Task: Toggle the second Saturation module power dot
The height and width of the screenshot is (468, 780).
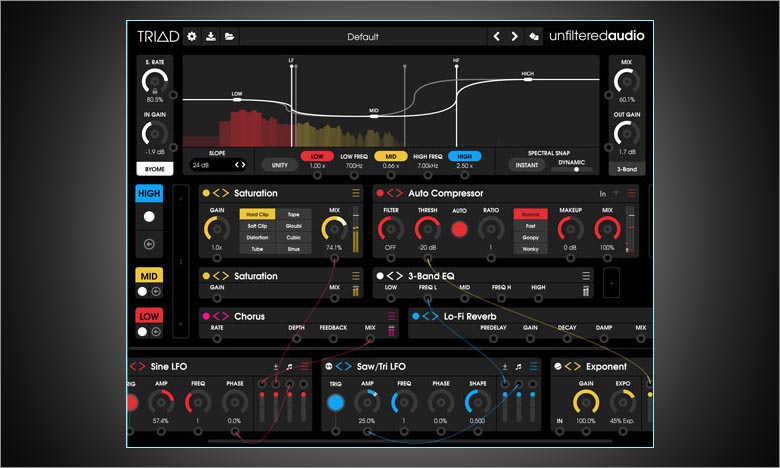Action: (206, 276)
